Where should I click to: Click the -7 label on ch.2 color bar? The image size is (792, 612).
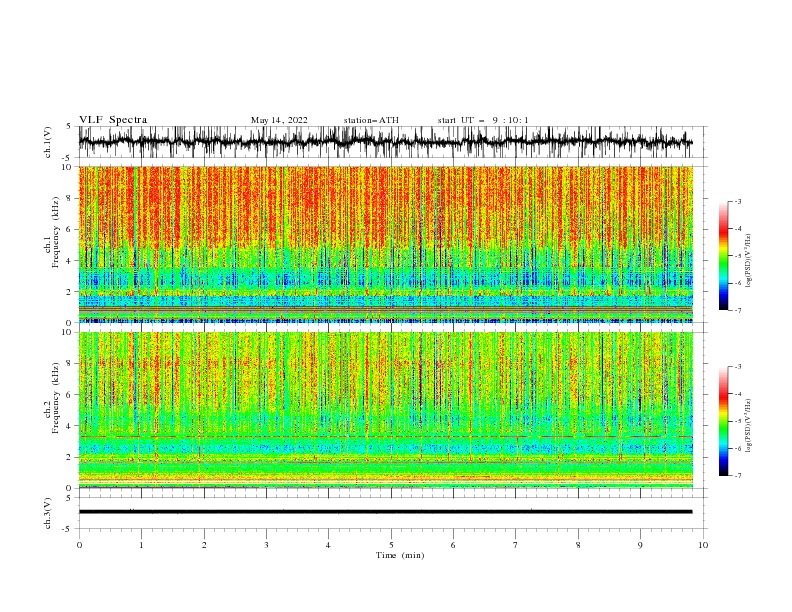[x=738, y=476]
